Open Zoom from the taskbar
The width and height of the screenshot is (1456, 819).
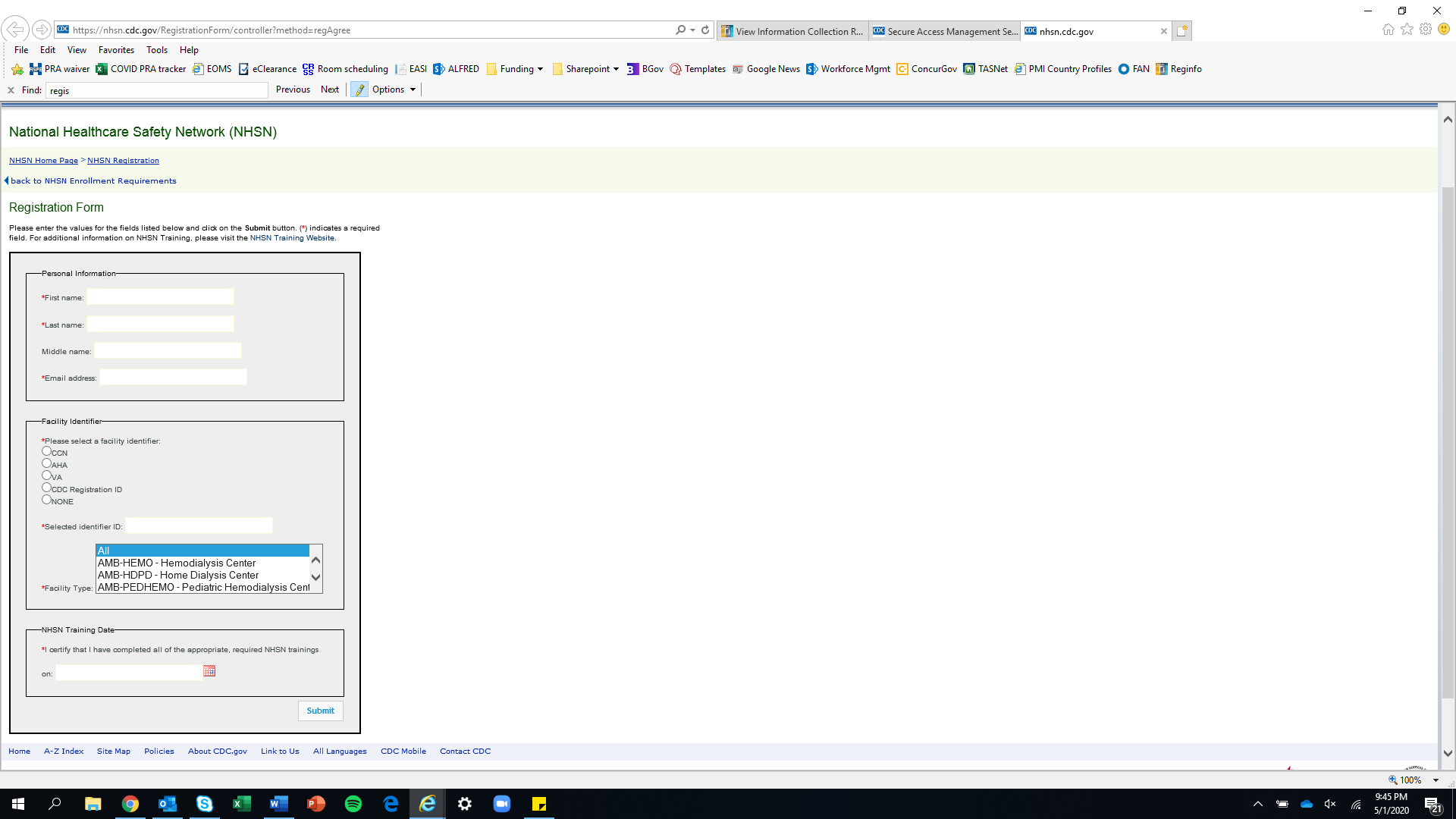pos(502,804)
